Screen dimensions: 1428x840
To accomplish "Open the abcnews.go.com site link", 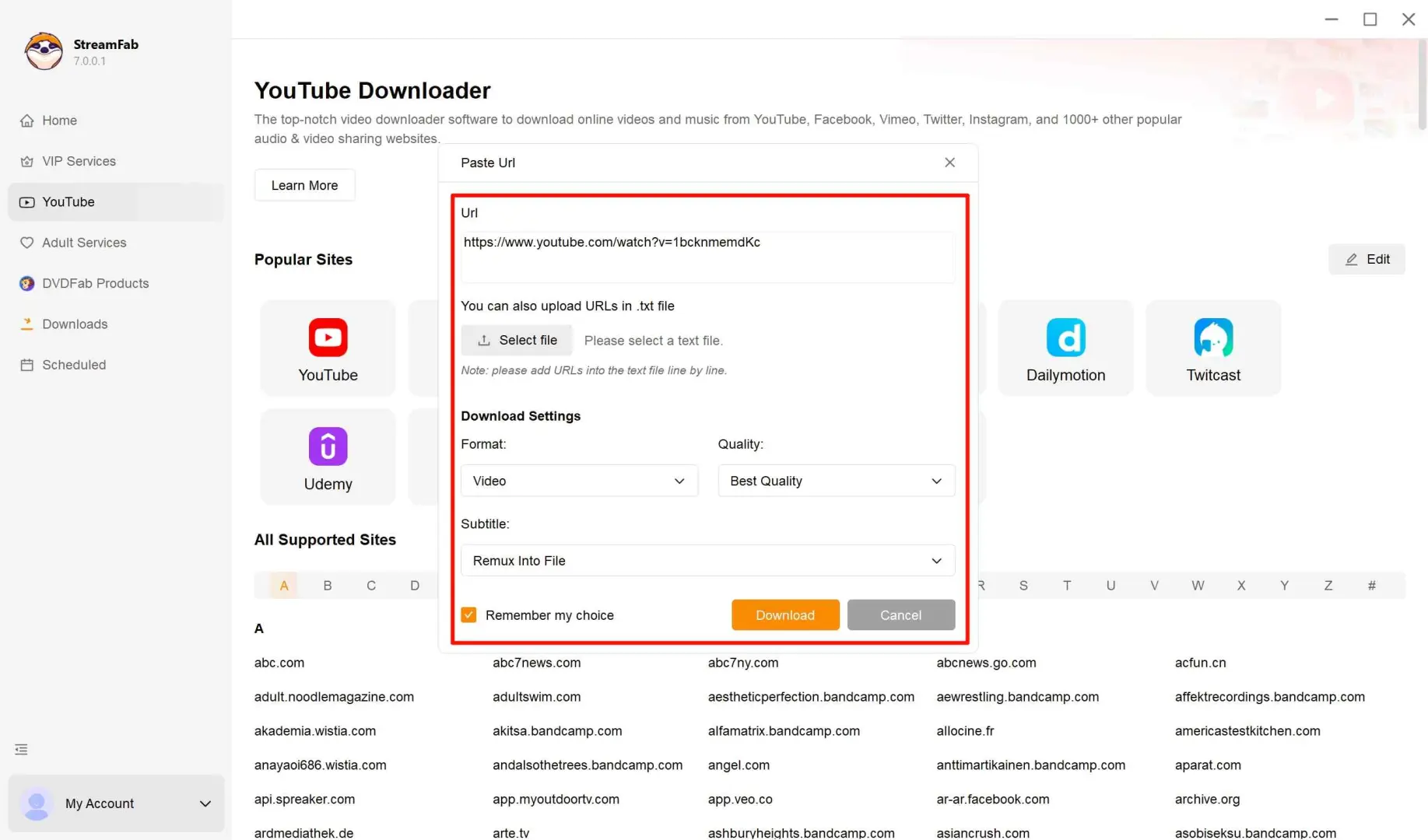I will click(x=986, y=663).
